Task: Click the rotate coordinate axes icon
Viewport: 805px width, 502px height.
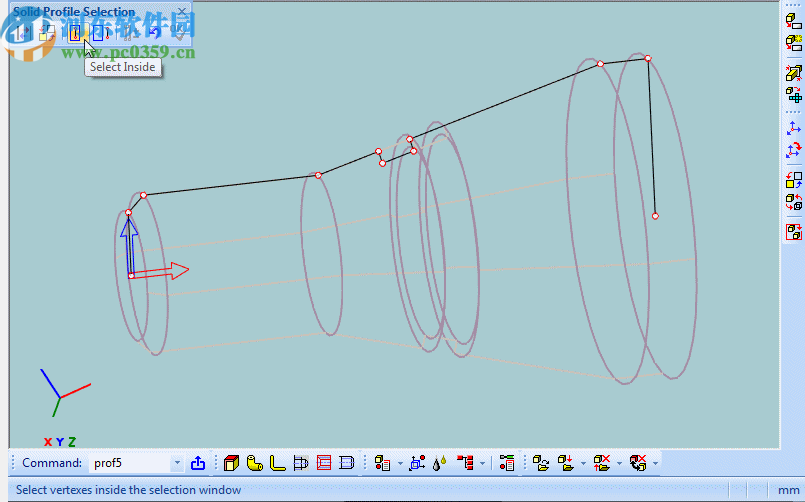Action: (794, 150)
